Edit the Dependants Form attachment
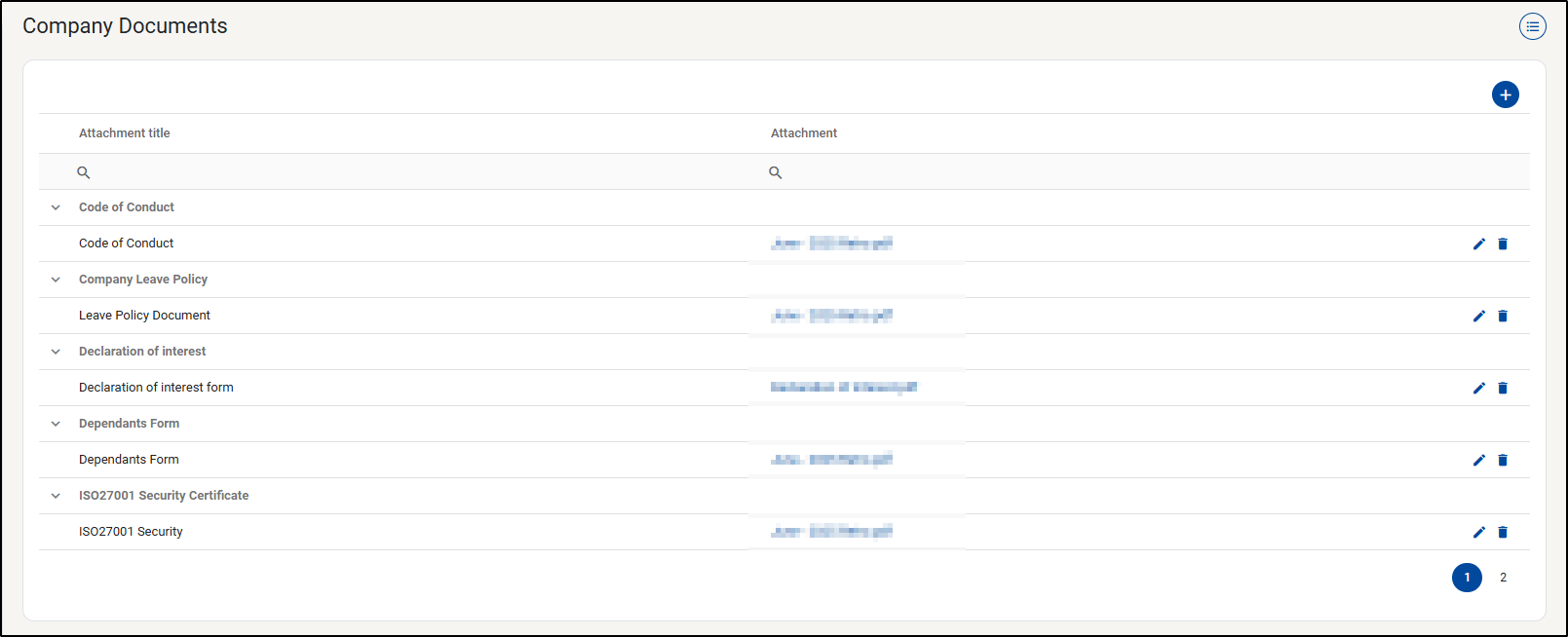This screenshot has width=1568, height=637. [1478, 460]
